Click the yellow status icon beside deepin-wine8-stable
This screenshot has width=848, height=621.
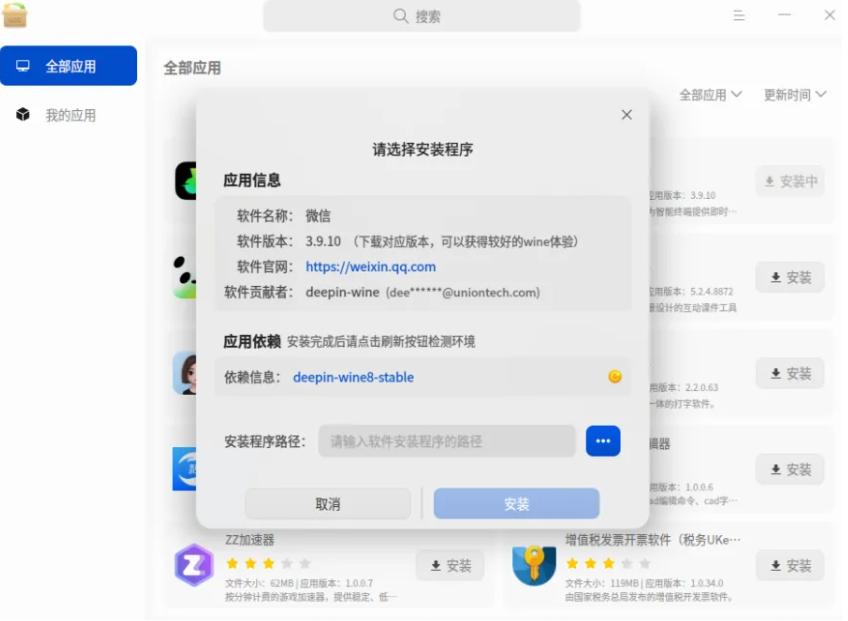pos(617,378)
